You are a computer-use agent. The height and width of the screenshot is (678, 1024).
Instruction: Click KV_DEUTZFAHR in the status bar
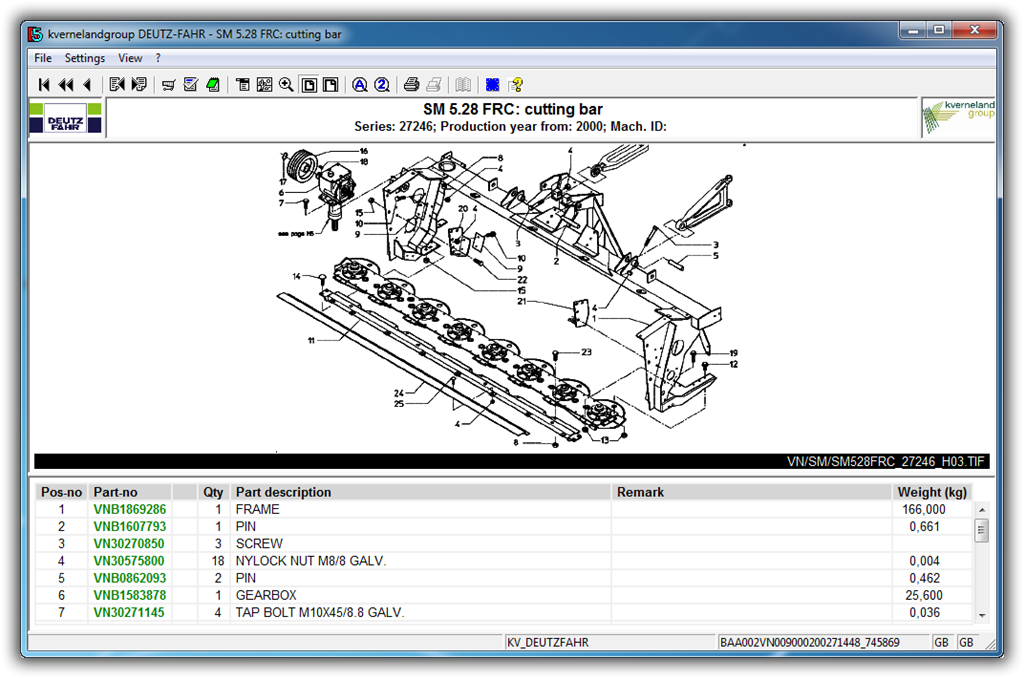click(548, 642)
